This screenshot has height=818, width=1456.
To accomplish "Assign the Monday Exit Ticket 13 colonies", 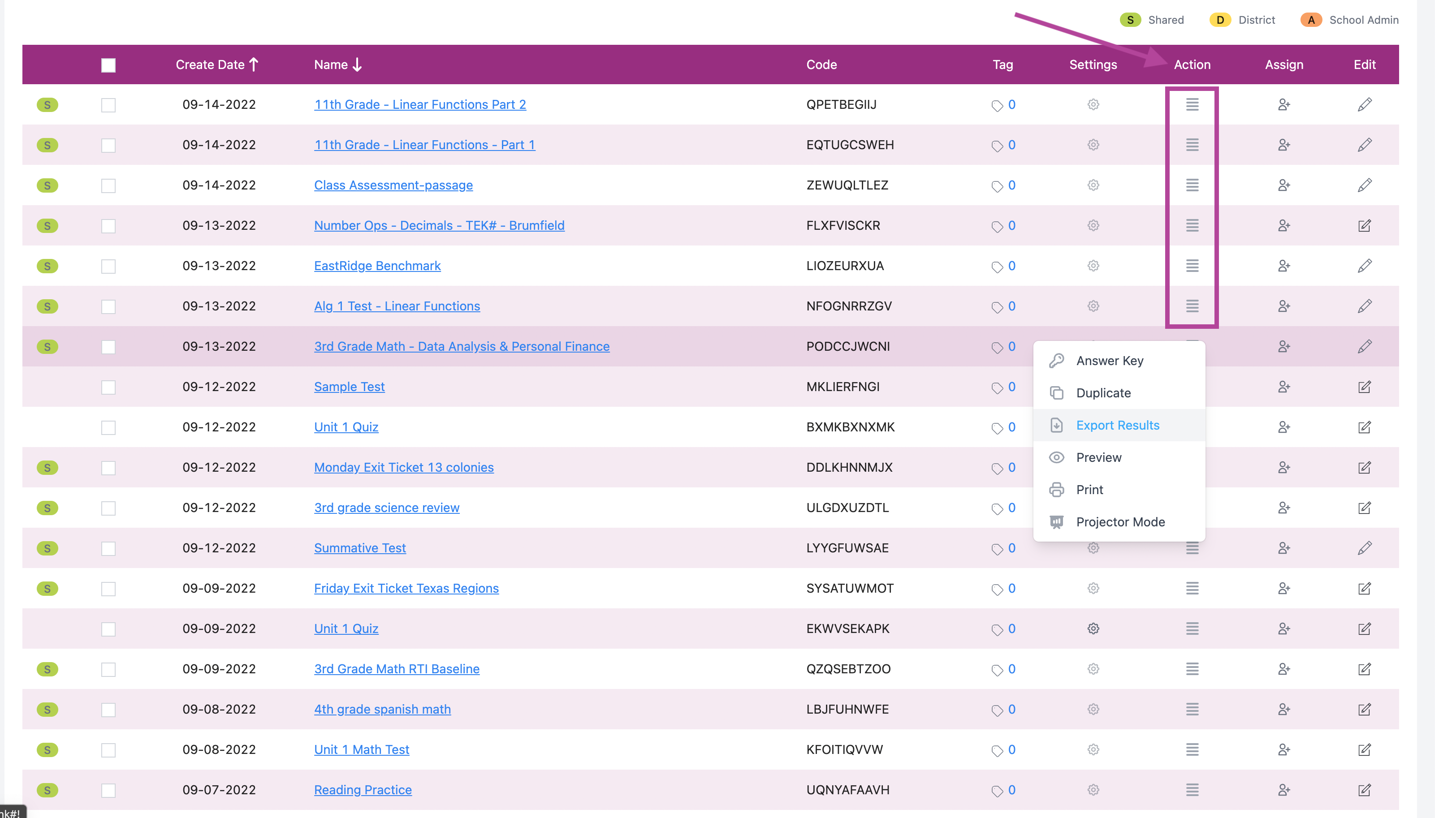I will pyautogui.click(x=1283, y=468).
